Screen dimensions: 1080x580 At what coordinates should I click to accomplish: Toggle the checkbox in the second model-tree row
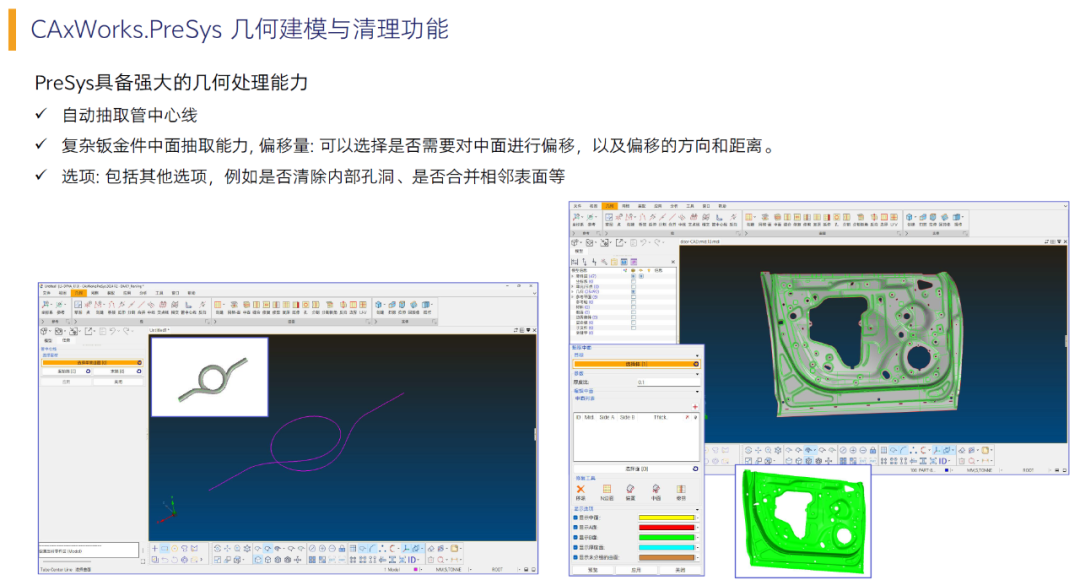[633, 282]
